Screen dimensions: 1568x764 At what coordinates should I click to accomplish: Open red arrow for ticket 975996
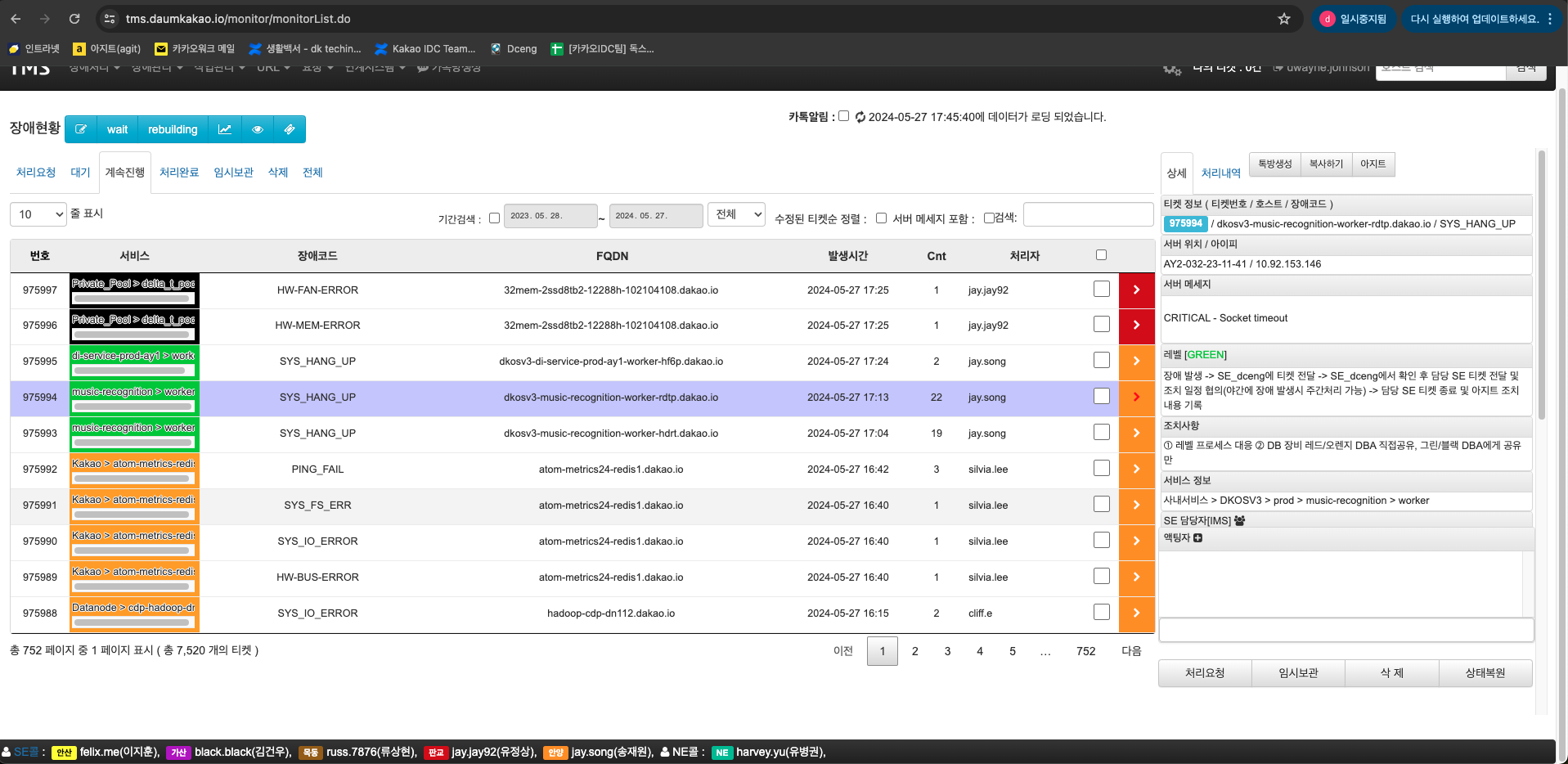[1136, 326]
